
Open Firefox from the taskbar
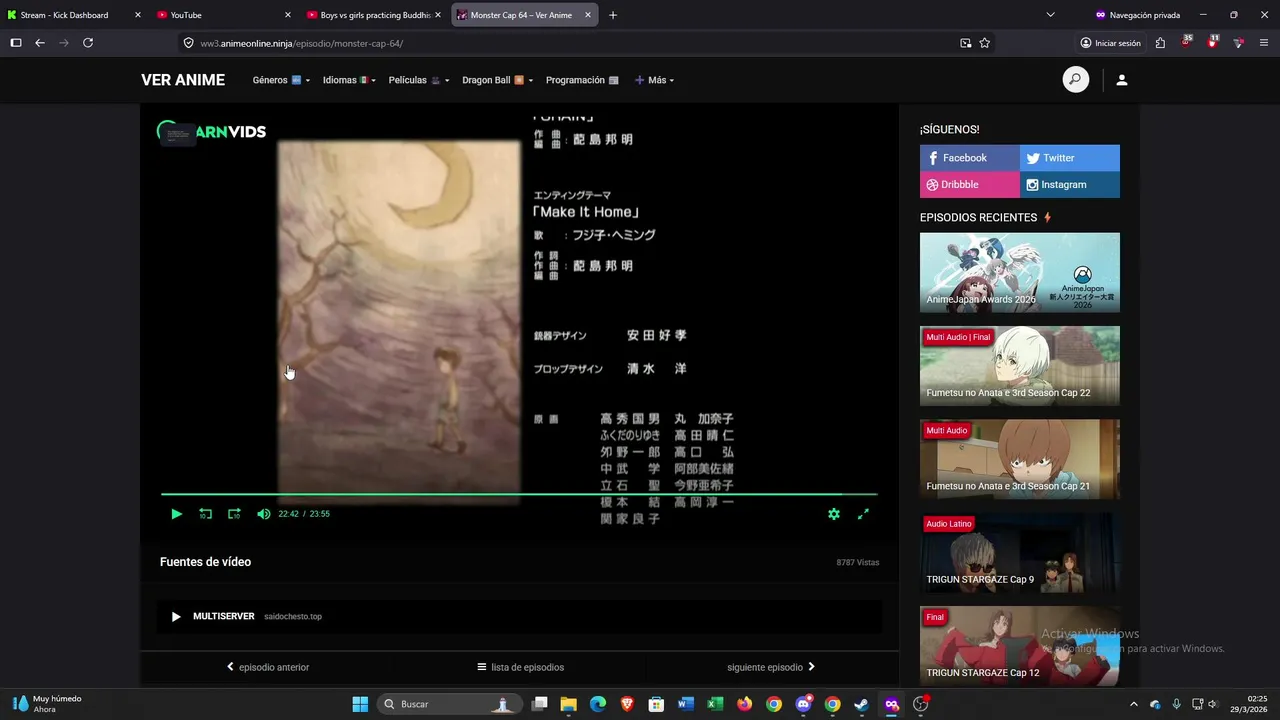coord(744,704)
